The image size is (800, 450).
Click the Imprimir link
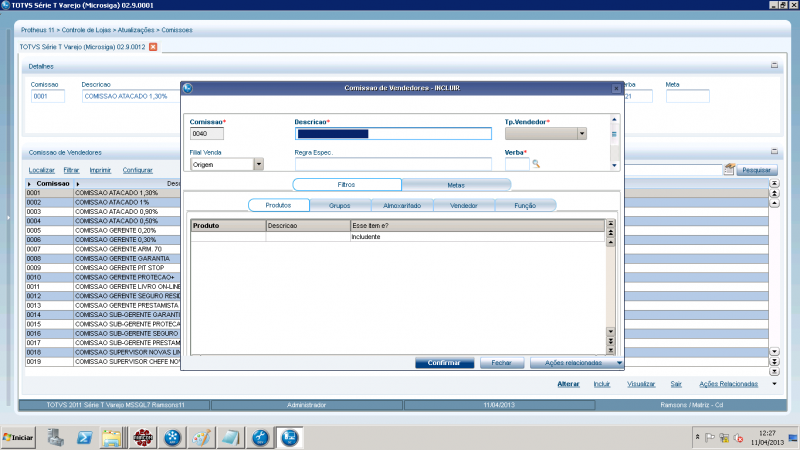[100, 170]
